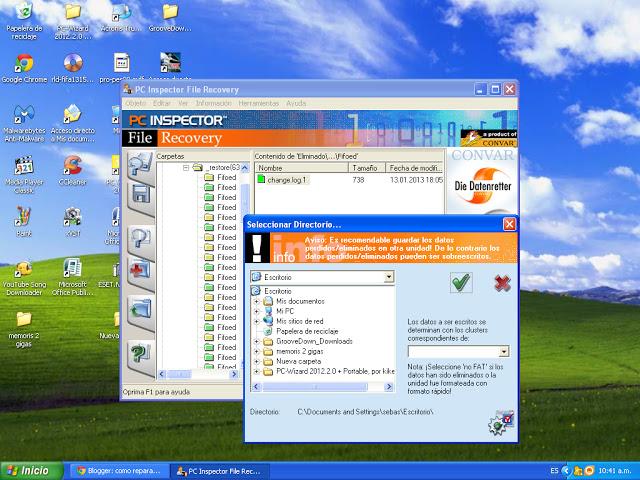Select the change.log.1 file row

[x=287, y=180]
